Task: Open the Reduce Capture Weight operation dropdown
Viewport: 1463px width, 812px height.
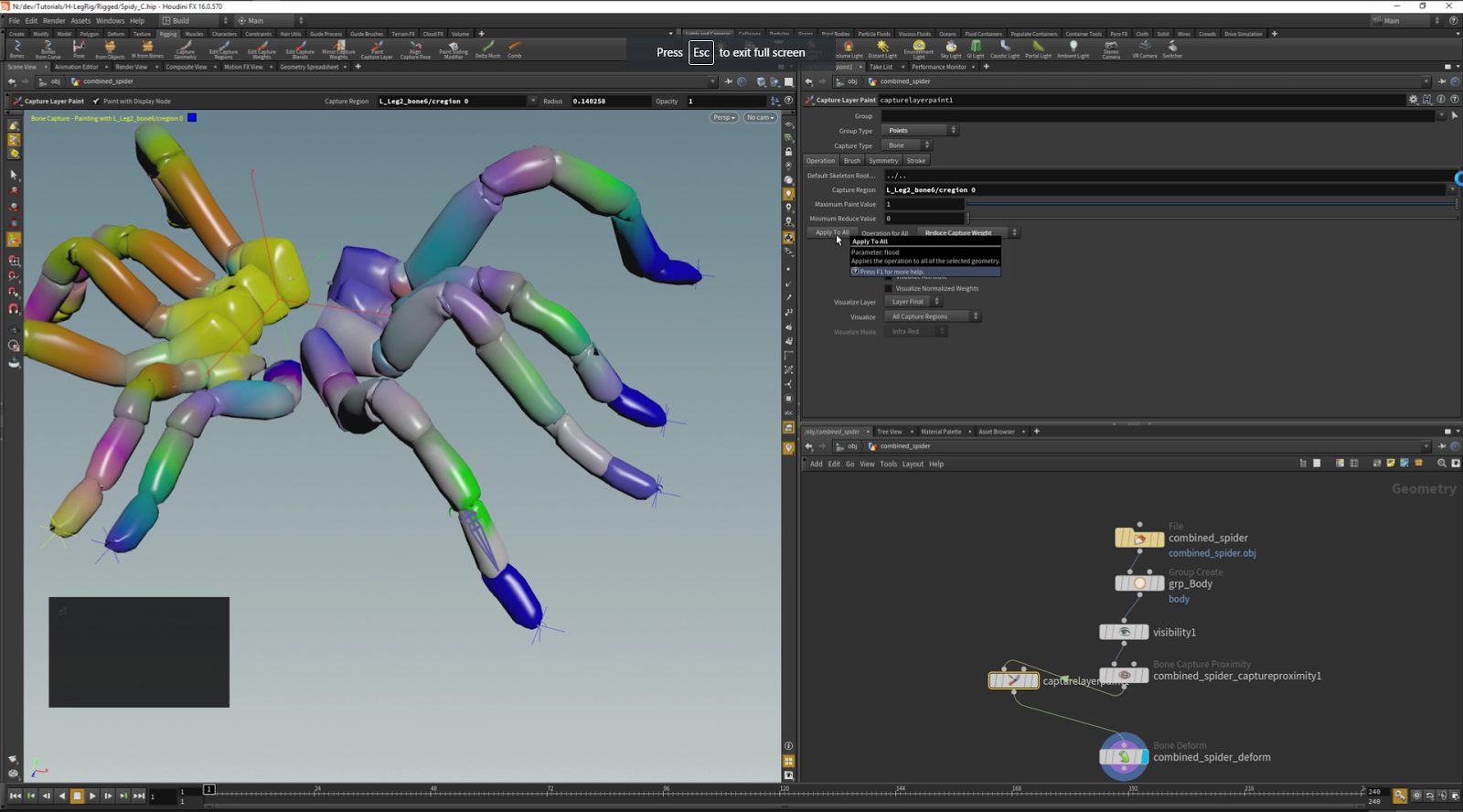Action: point(968,233)
